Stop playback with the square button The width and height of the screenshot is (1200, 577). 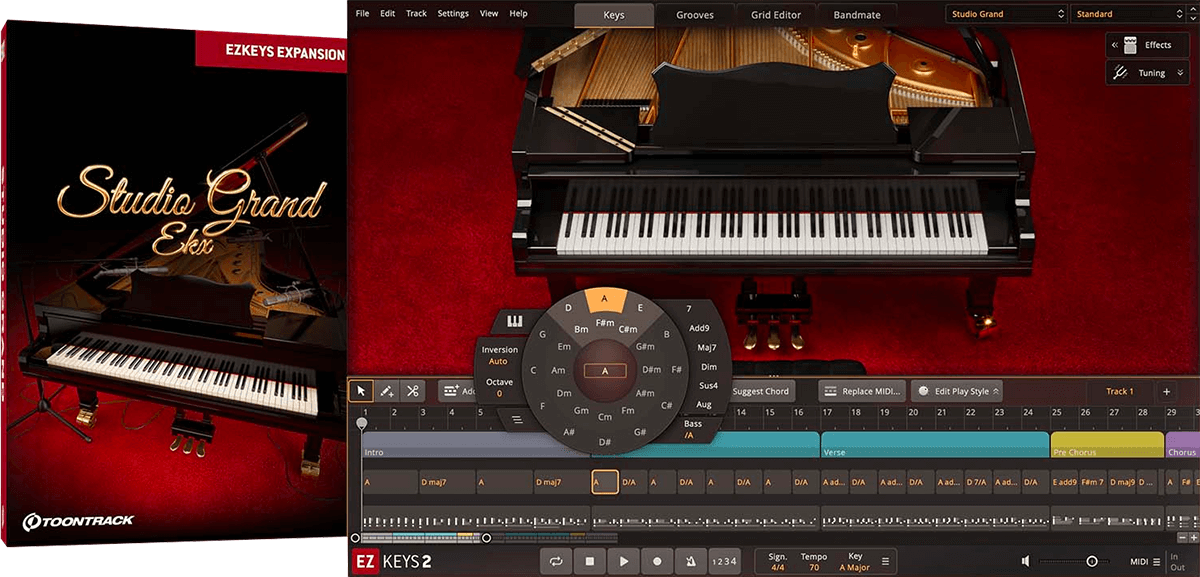pos(590,561)
